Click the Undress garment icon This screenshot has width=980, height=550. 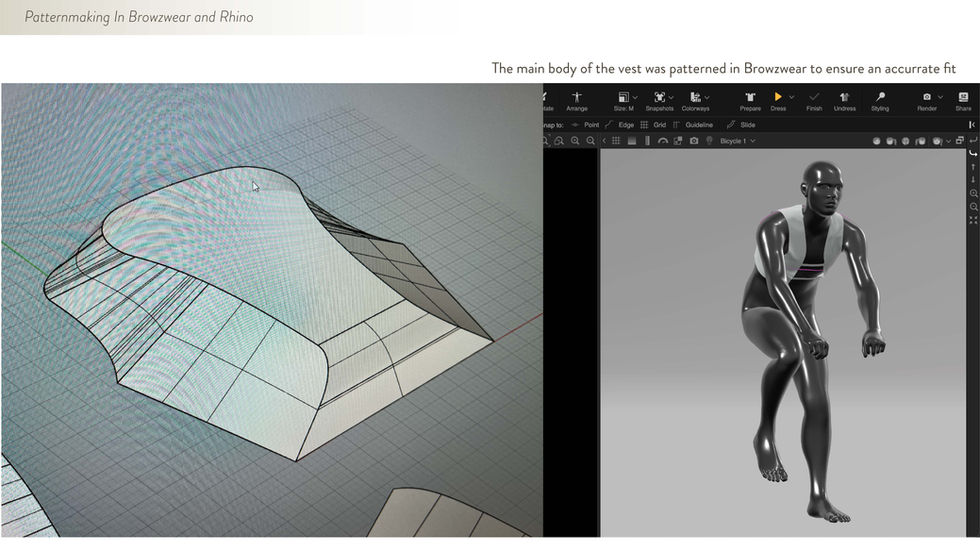pyautogui.click(x=844, y=97)
